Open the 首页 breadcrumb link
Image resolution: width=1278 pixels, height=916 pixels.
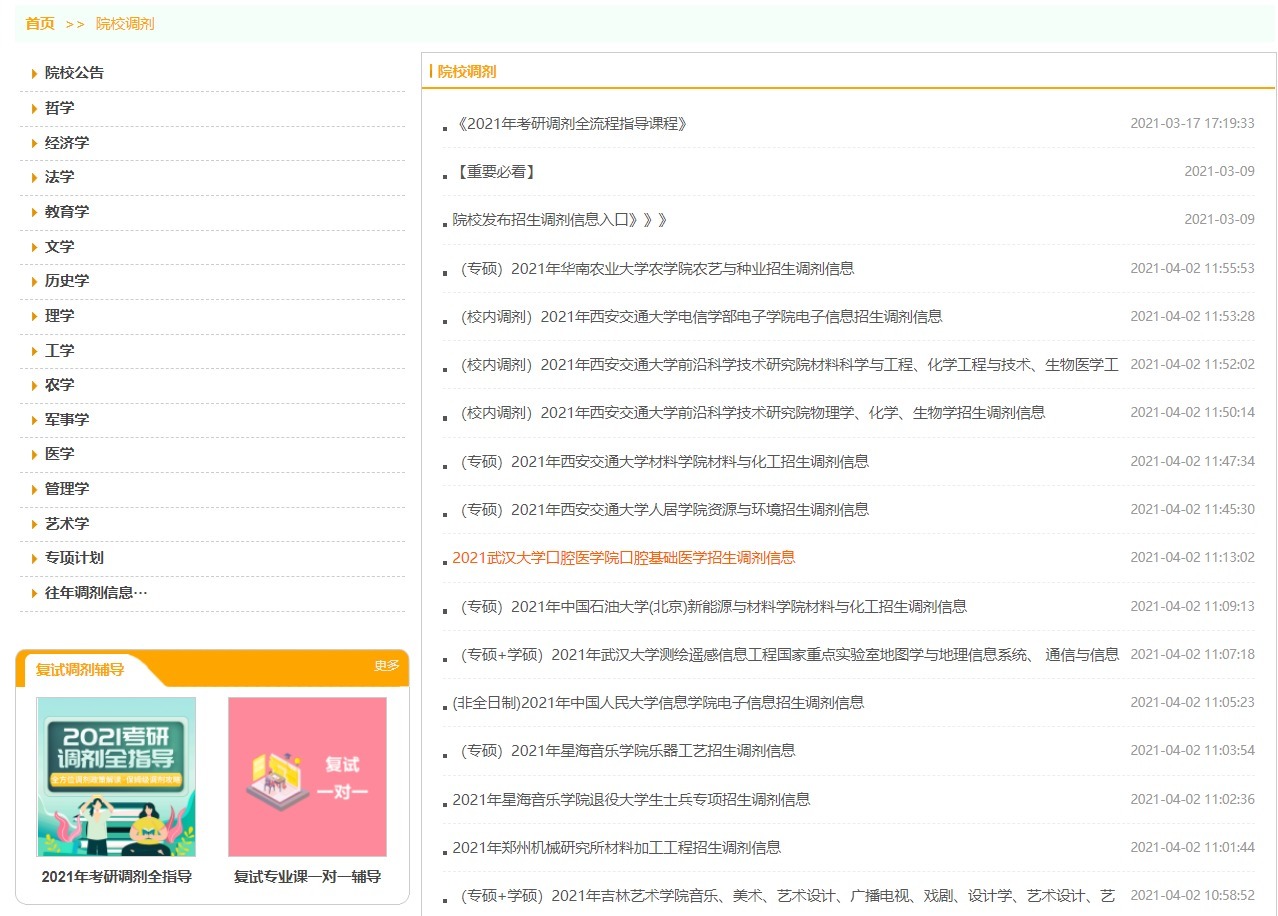(38, 23)
